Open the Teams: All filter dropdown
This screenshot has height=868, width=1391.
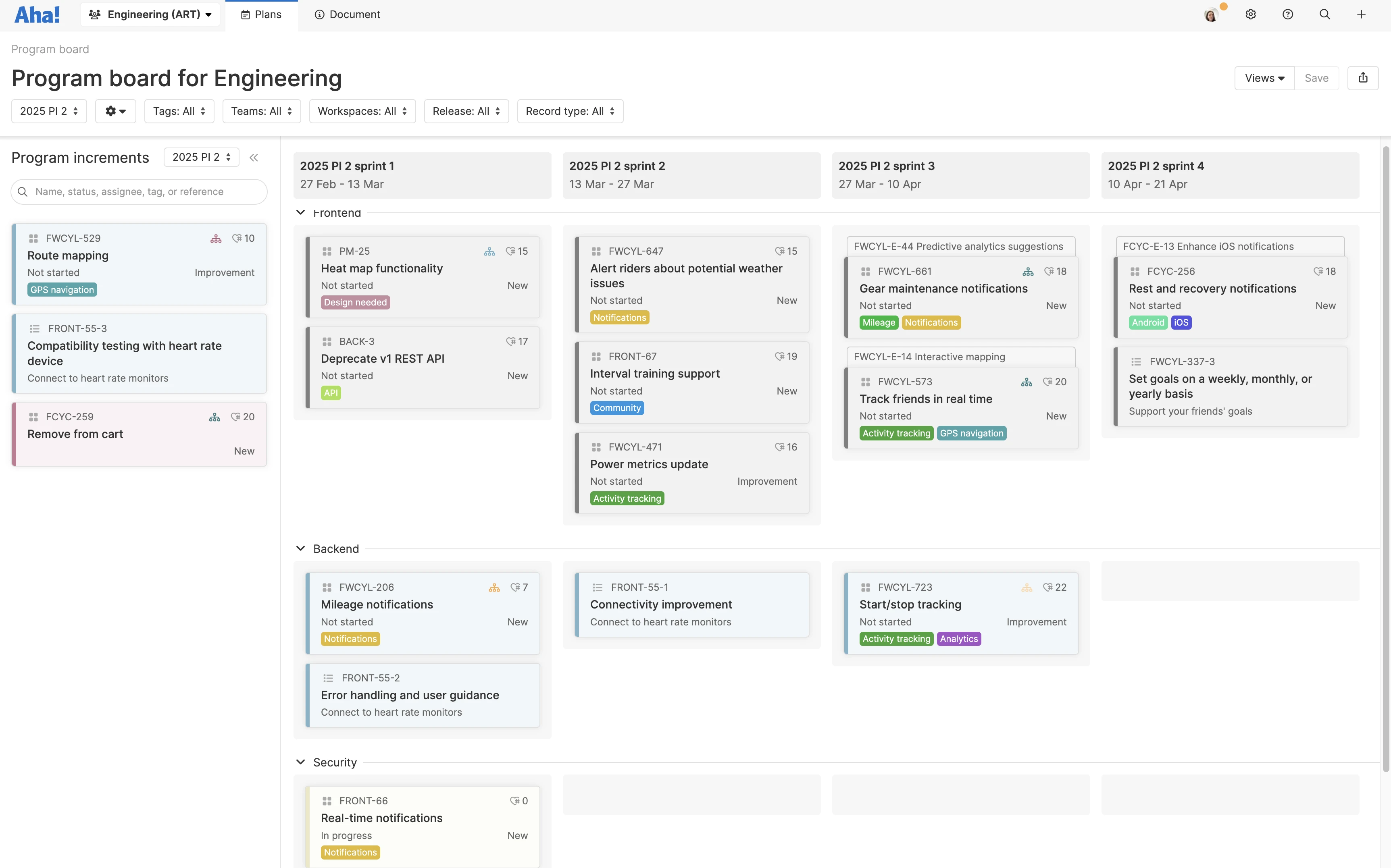tap(261, 111)
